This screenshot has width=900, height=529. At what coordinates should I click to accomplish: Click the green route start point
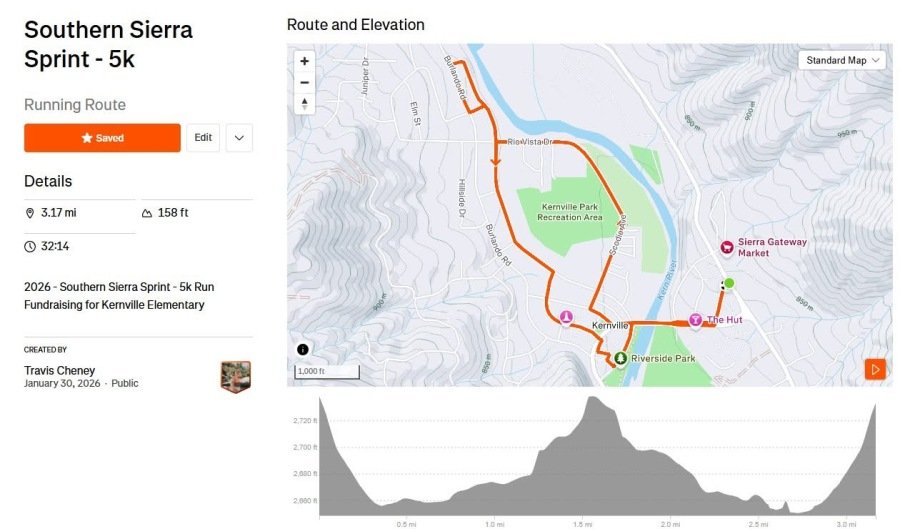[729, 284]
